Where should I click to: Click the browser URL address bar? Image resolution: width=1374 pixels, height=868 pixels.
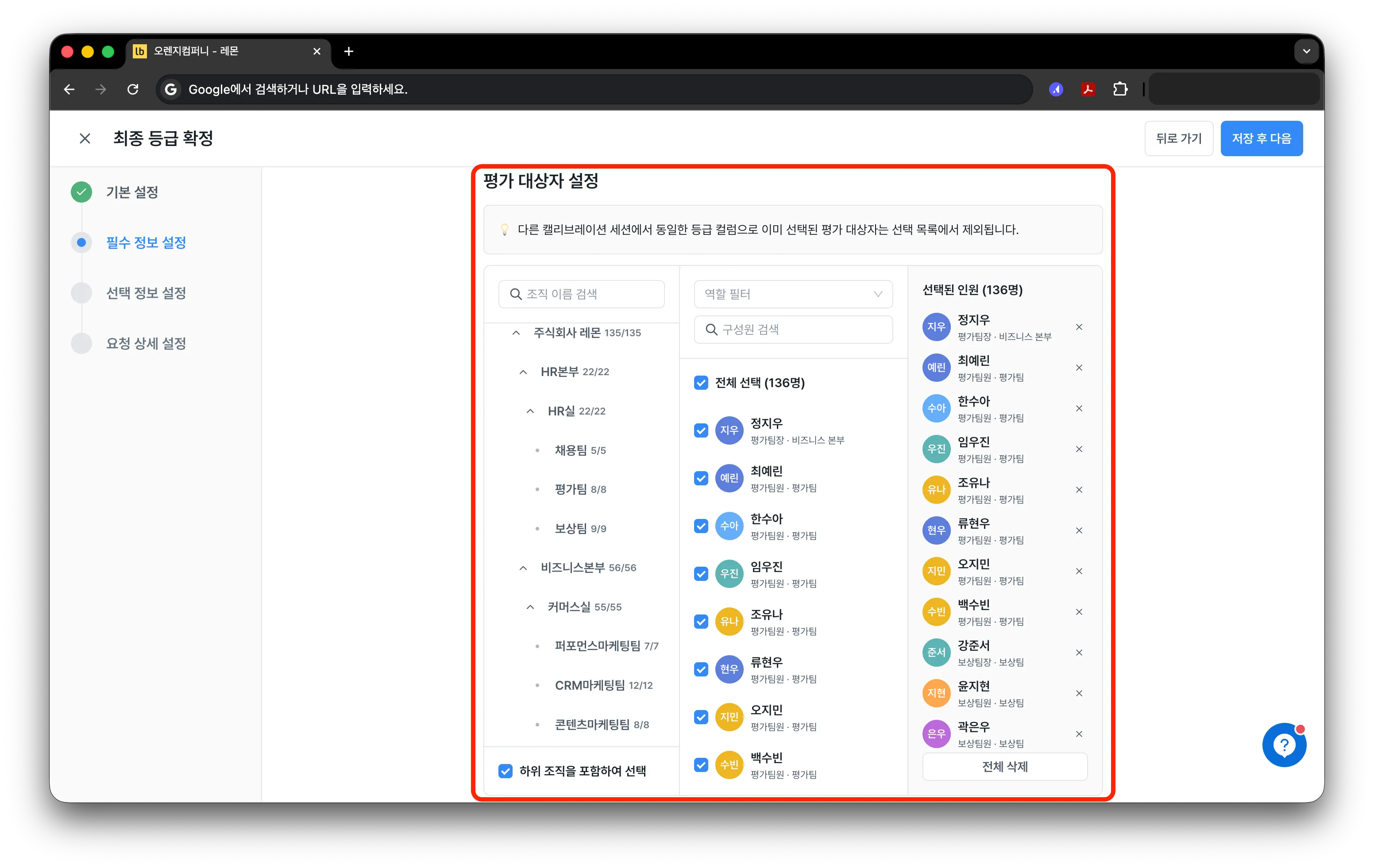594,89
